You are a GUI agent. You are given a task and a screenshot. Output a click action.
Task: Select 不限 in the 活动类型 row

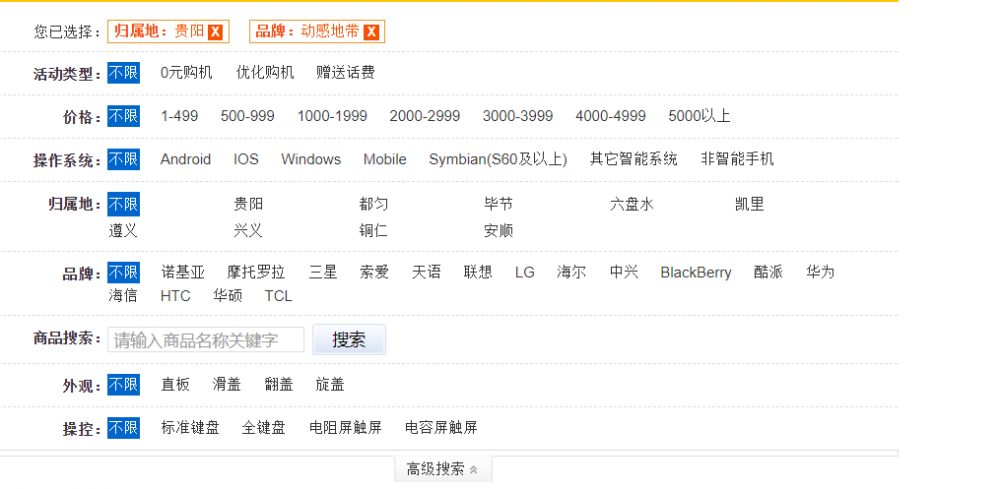pyautogui.click(x=123, y=73)
